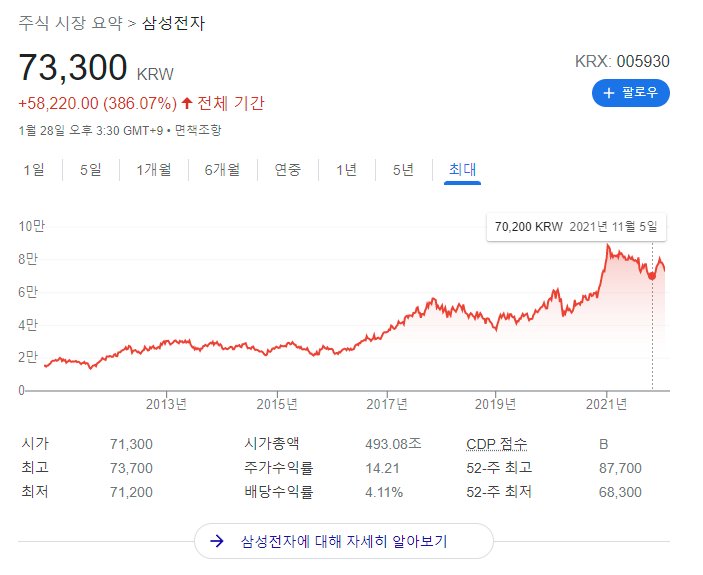Open the 주식 시장 요약 breadcrumb link
The width and height of the screenshot is (703, 575).
coord(70,23)
